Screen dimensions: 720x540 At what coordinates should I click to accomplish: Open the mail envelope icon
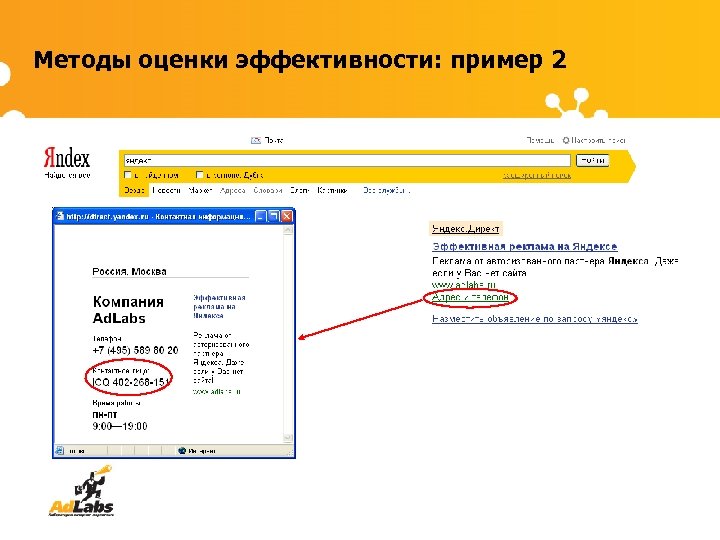(256, 141)
